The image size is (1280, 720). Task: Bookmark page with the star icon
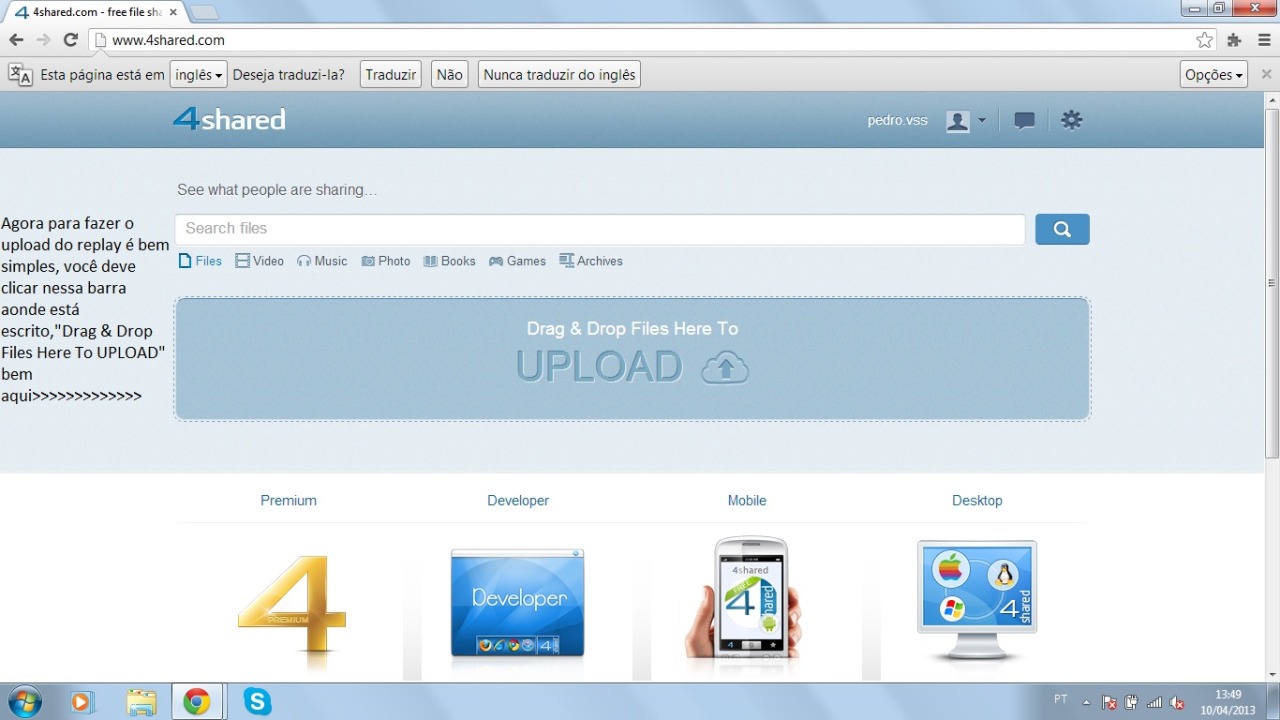click(x=1205, y=40)
